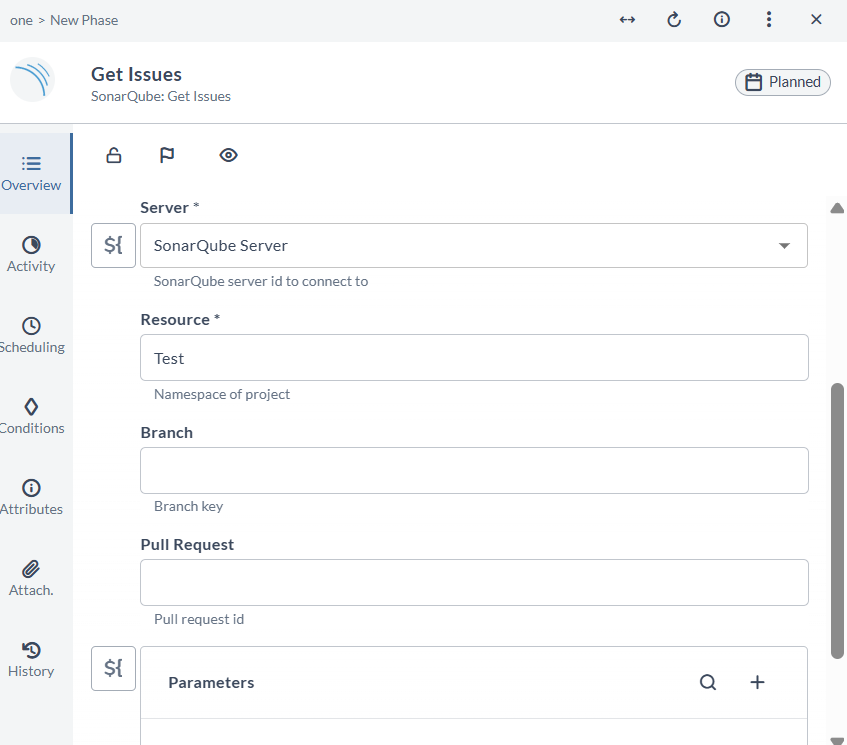Click the Resource field containing Test
This screenshot has height=745, width=847.
pos(473,358)
